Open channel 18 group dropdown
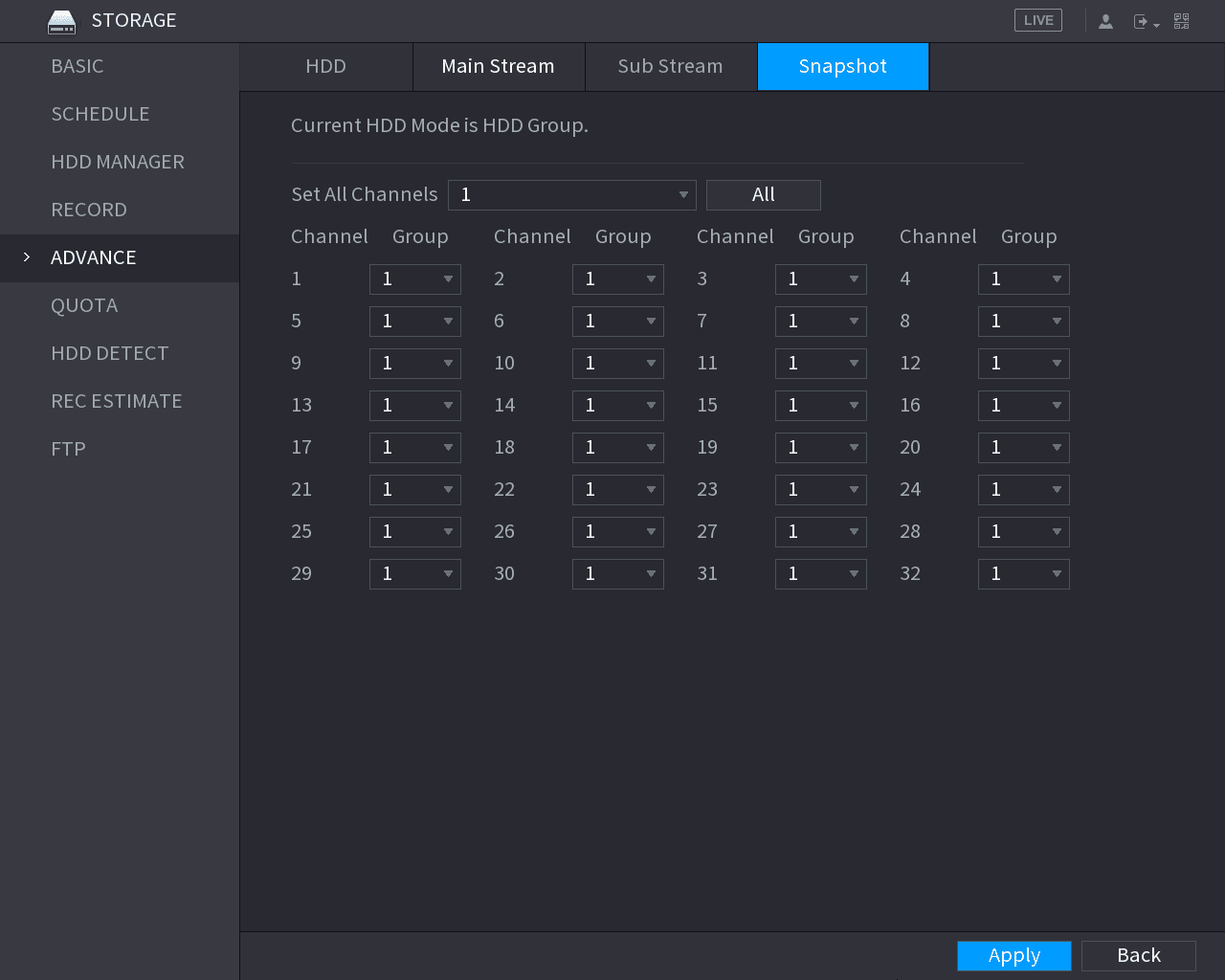This screenshot has height=980, width=1225. (x=618, y=447)
